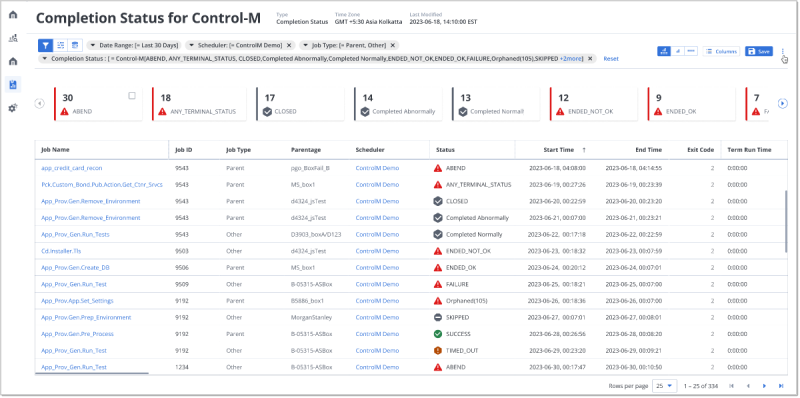Image resolution: width=800 pixels, height=398 pixels.
Task: Remove the Job Type filter chip
Action: 392,45
